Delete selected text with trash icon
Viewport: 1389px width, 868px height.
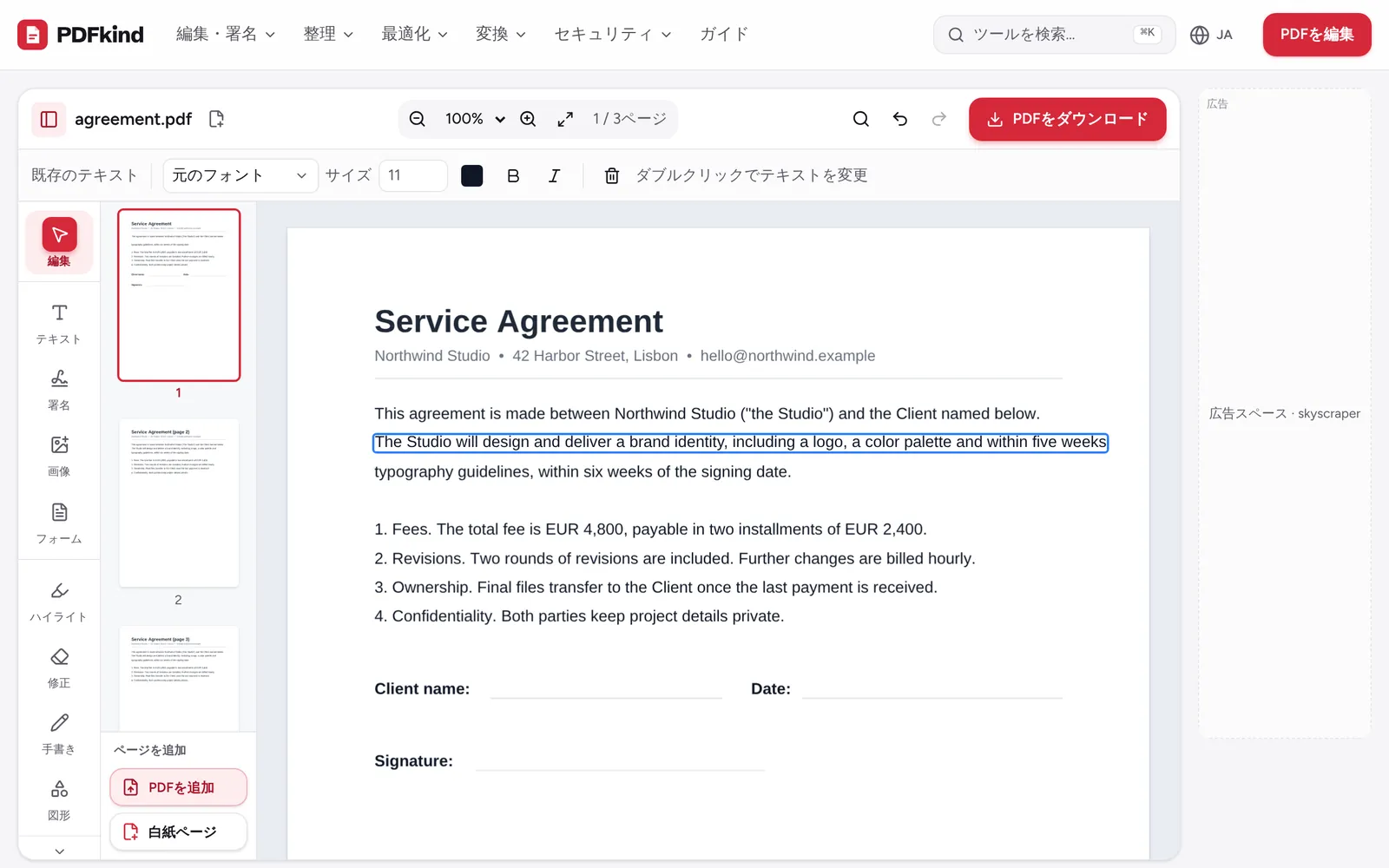(x=612, y=175)
